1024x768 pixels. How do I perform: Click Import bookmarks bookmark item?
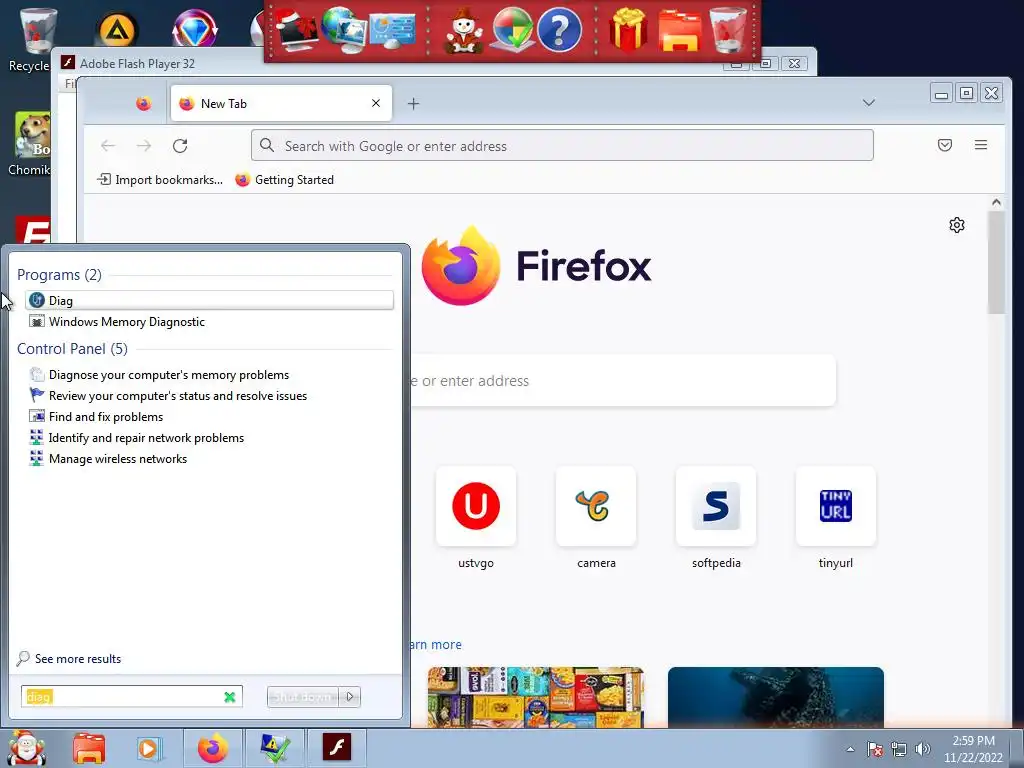click(160, 180)
